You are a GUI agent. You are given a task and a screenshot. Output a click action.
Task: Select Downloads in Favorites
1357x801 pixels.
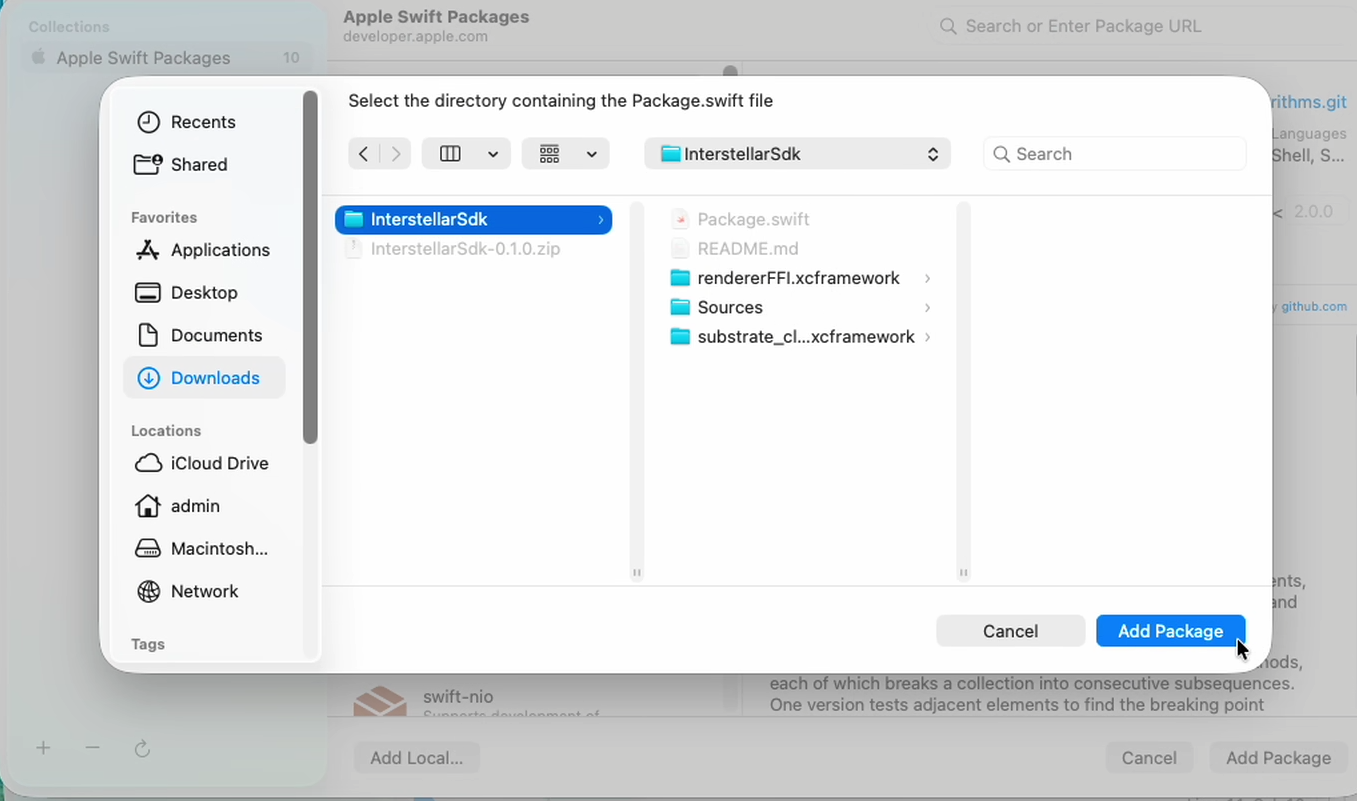click(x=204, y=378)
